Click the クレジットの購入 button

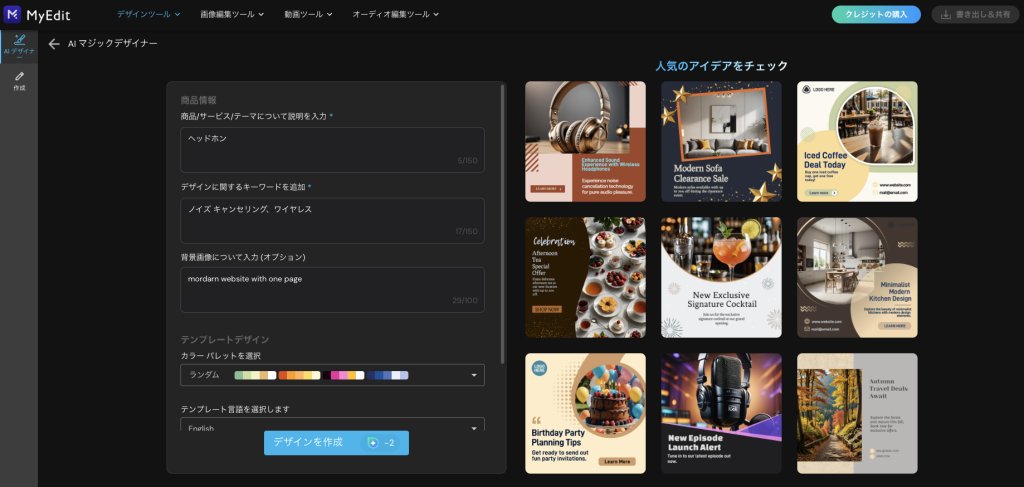pyautogui.click(x=875, y=15)
